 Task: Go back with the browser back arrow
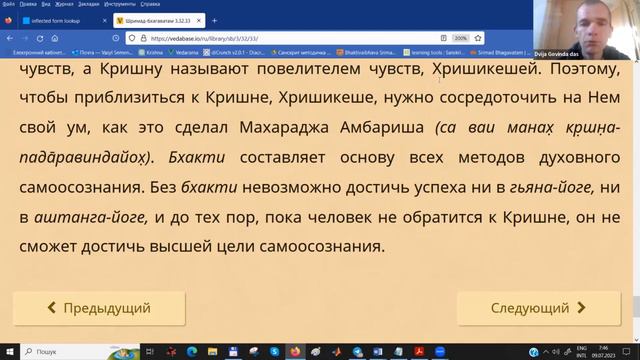tap(10, 38)
